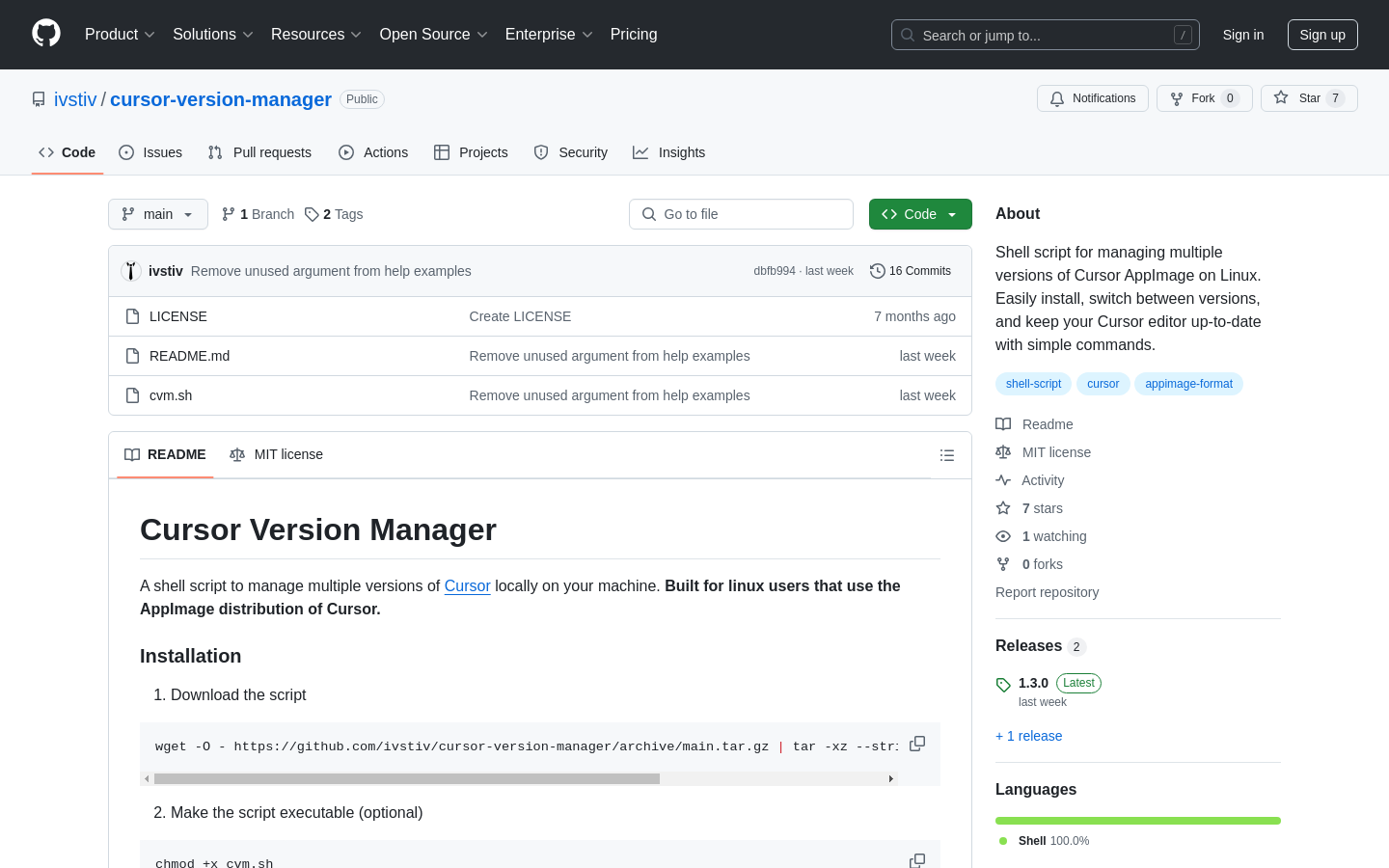Open the ivstiv owner profile link
This screenshot has width=1389, height=868.
pos(75,99)
